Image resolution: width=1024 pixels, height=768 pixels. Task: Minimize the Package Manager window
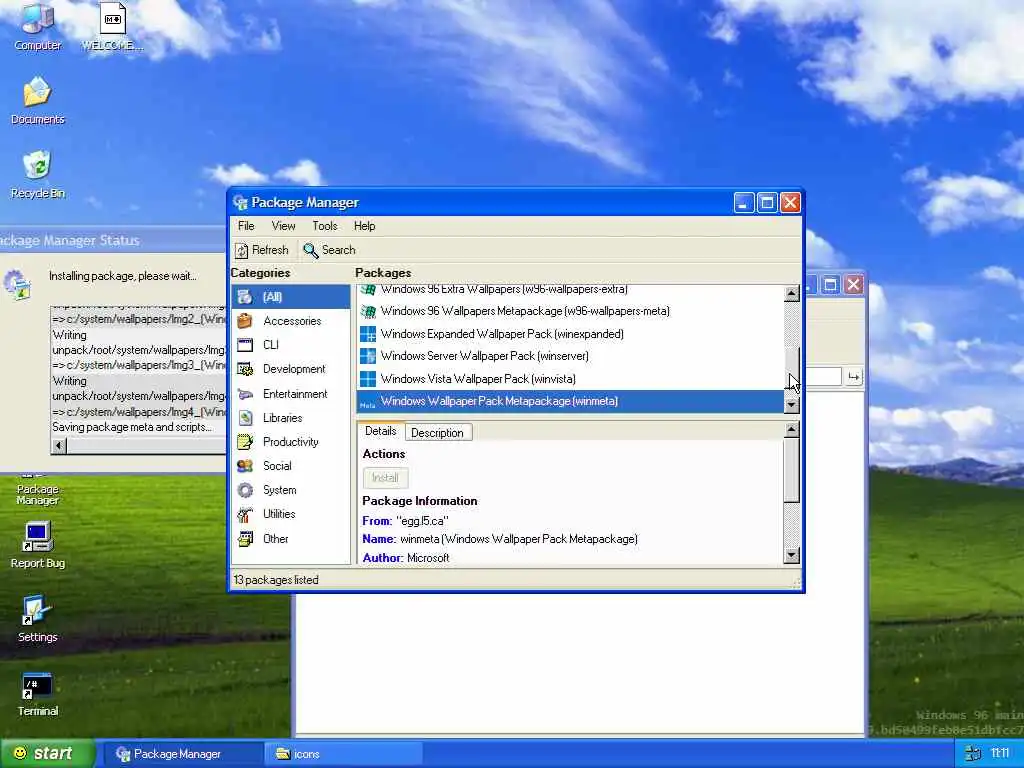tap(744, 202)
